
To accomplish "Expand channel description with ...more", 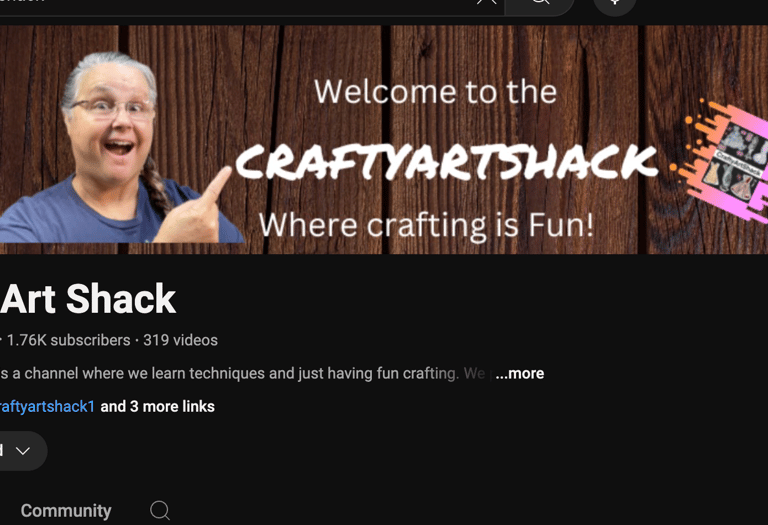I will click(x=519, y=374).
